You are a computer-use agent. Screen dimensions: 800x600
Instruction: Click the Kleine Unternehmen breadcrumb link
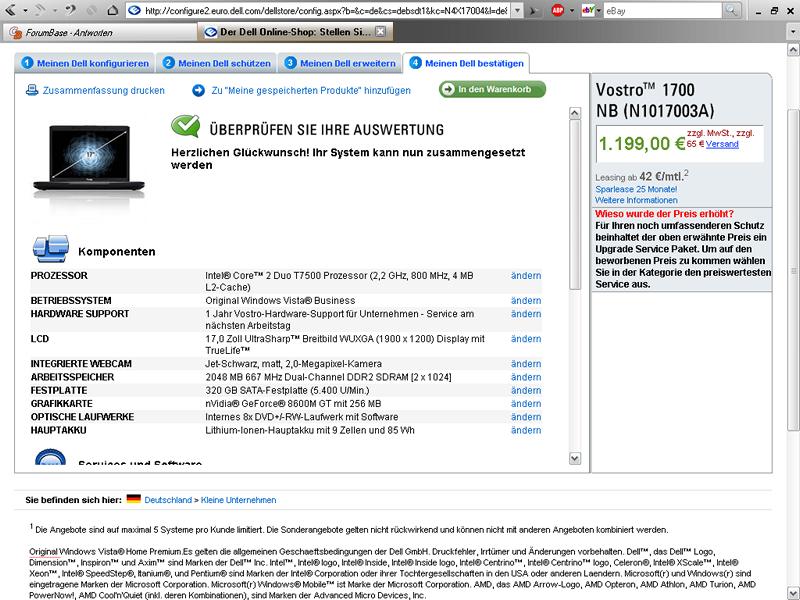click(238, 500)
